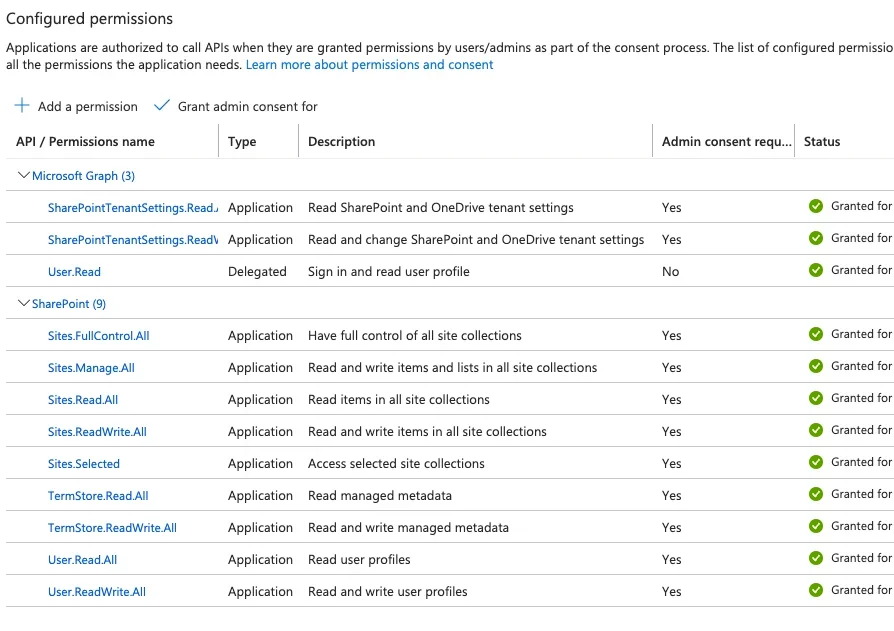This screenshot has width=894, height=631.
Task: Open the User.Read delegated permission
Action: (x=74, y=272)
